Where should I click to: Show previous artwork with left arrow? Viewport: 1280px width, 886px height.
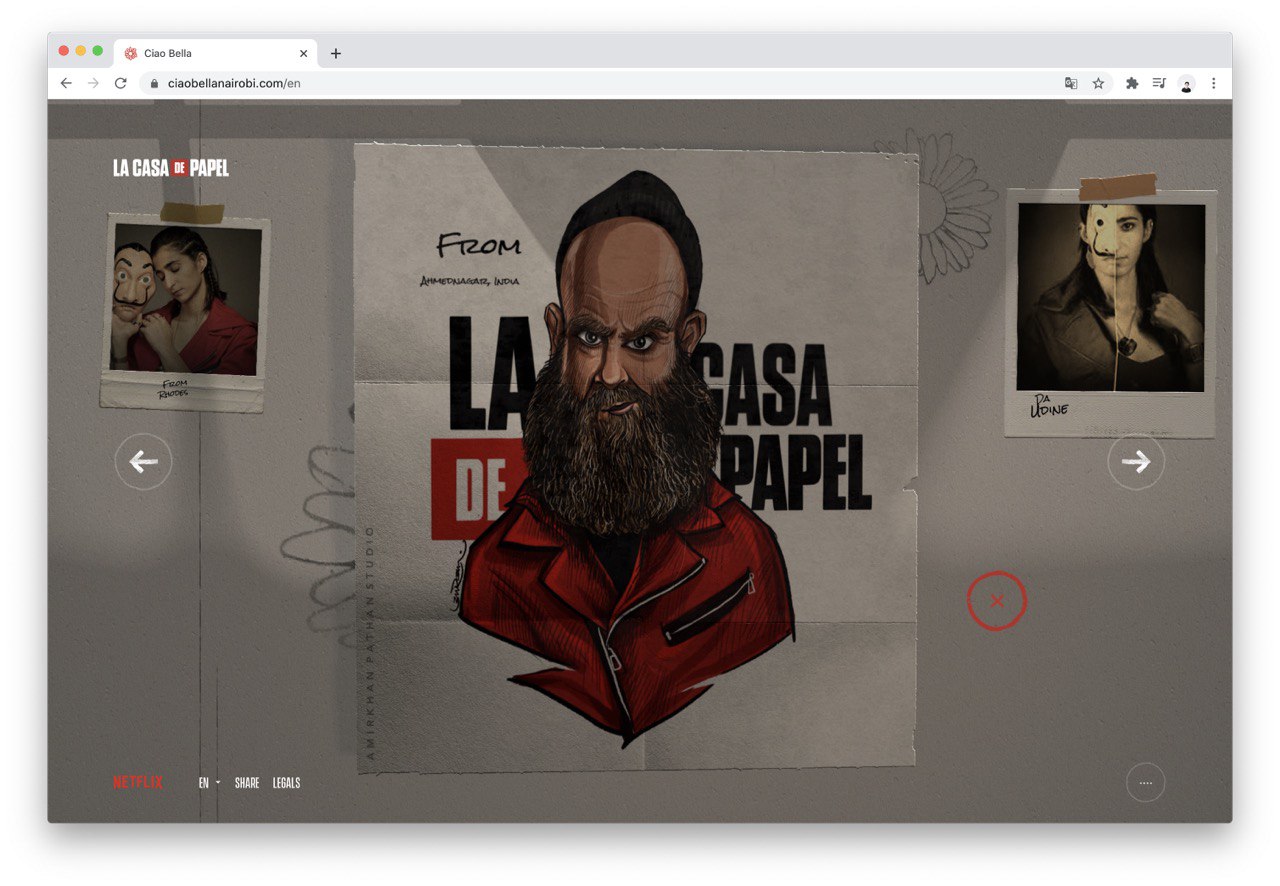tap(143, 461)
